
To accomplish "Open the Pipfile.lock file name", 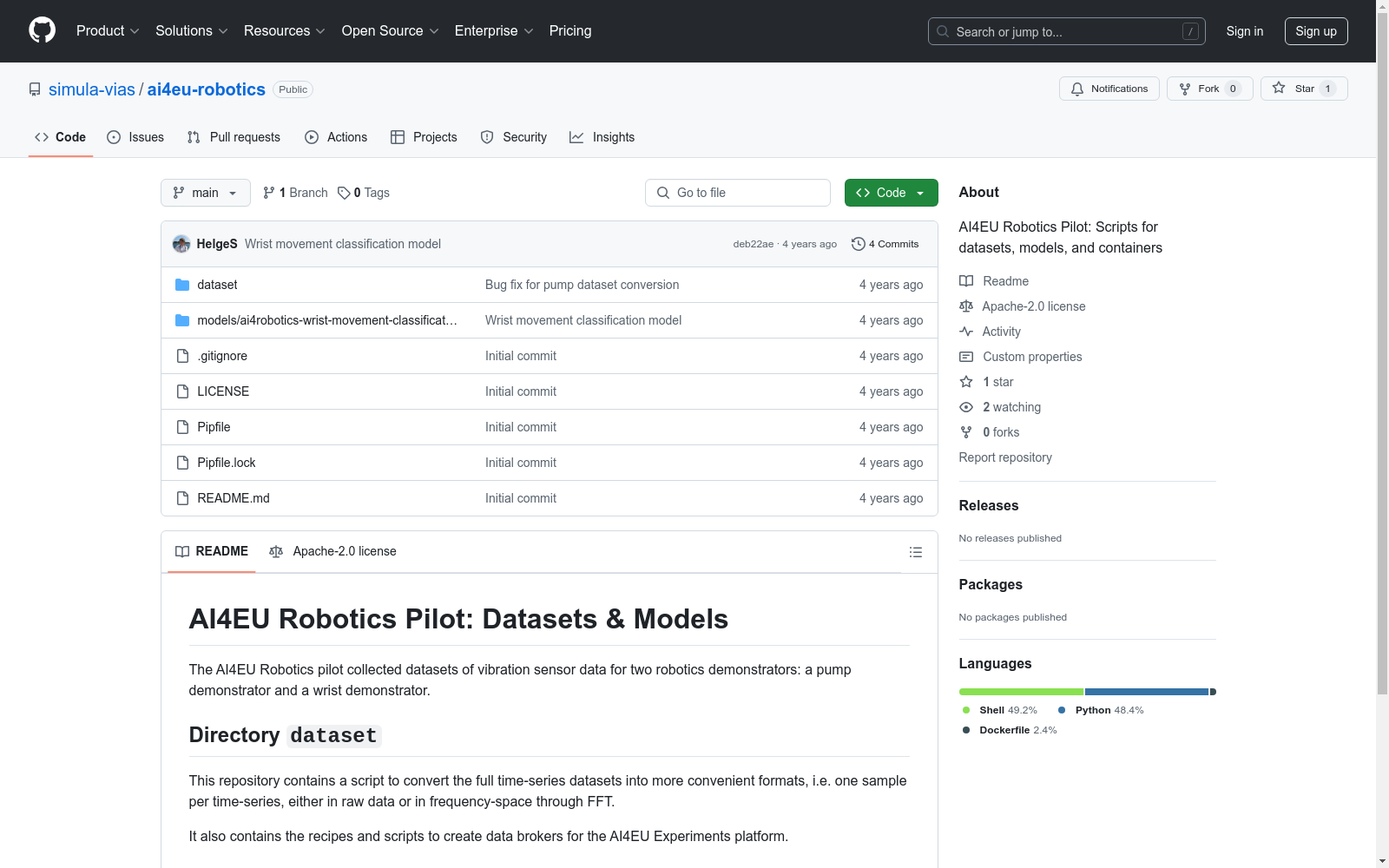I will coord(227,463).
